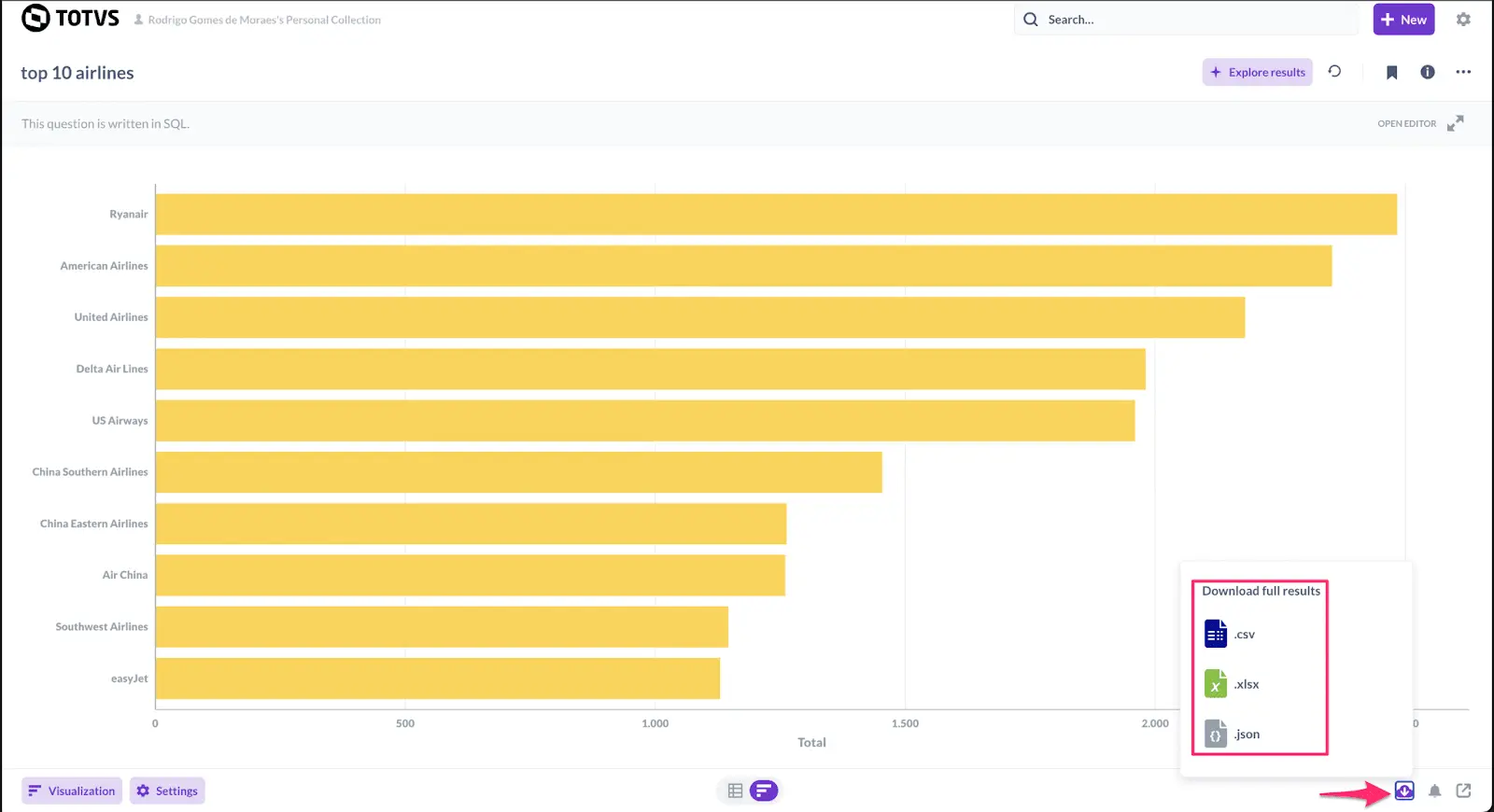This screenshot has height=812, width=1494.
Task: Click the China Southern Airlines bar
Action: [519, 472]
